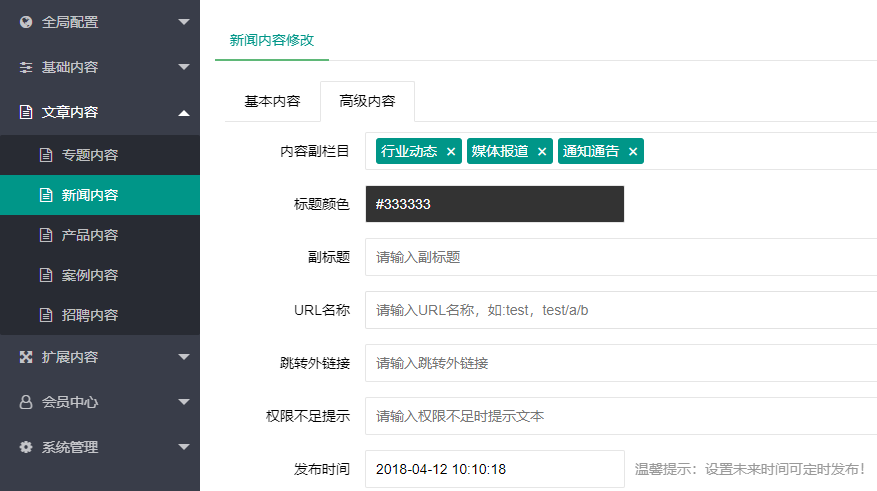Click the gear icon beside 系统管理
The image size is (877, 491).
click(26, 447)
